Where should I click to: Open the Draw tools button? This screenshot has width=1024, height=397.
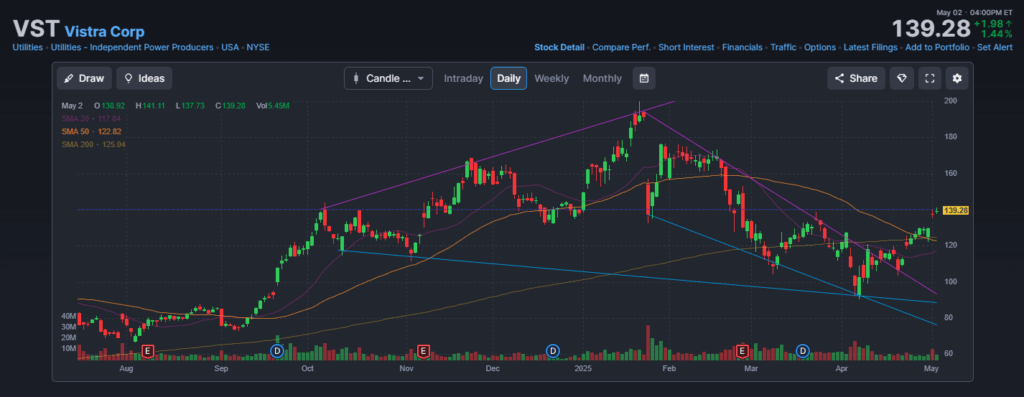pos(84,78)
